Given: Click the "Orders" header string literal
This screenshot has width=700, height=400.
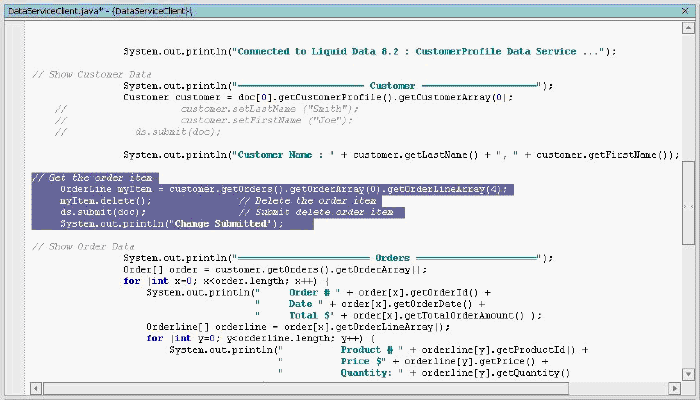Looking at the screenshot, I should [x=391, y=258].
